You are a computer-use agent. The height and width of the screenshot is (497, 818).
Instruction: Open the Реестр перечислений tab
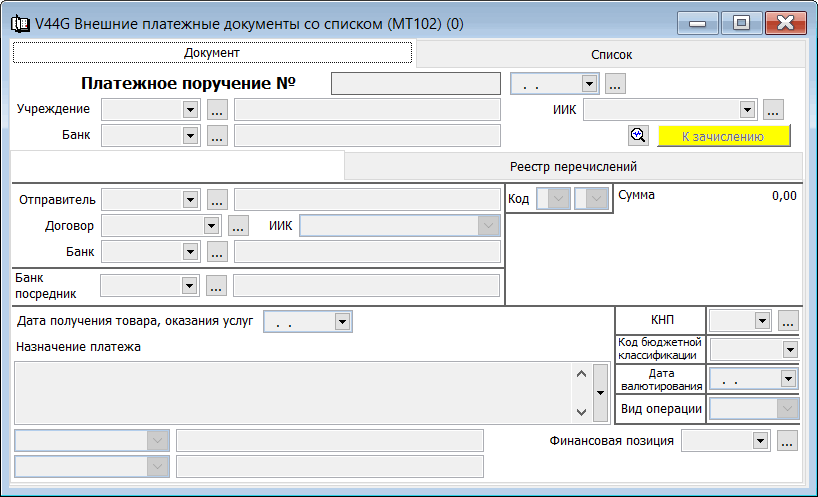click(573, 167)
